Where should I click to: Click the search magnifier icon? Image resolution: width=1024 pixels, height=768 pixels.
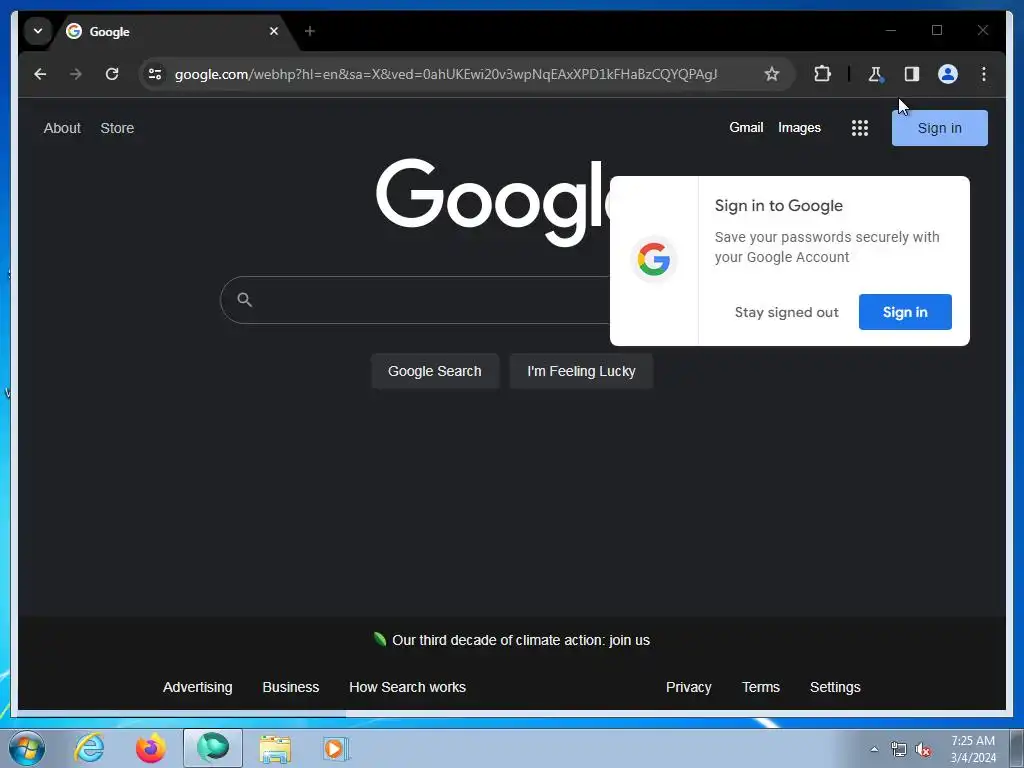click(245, 300)
